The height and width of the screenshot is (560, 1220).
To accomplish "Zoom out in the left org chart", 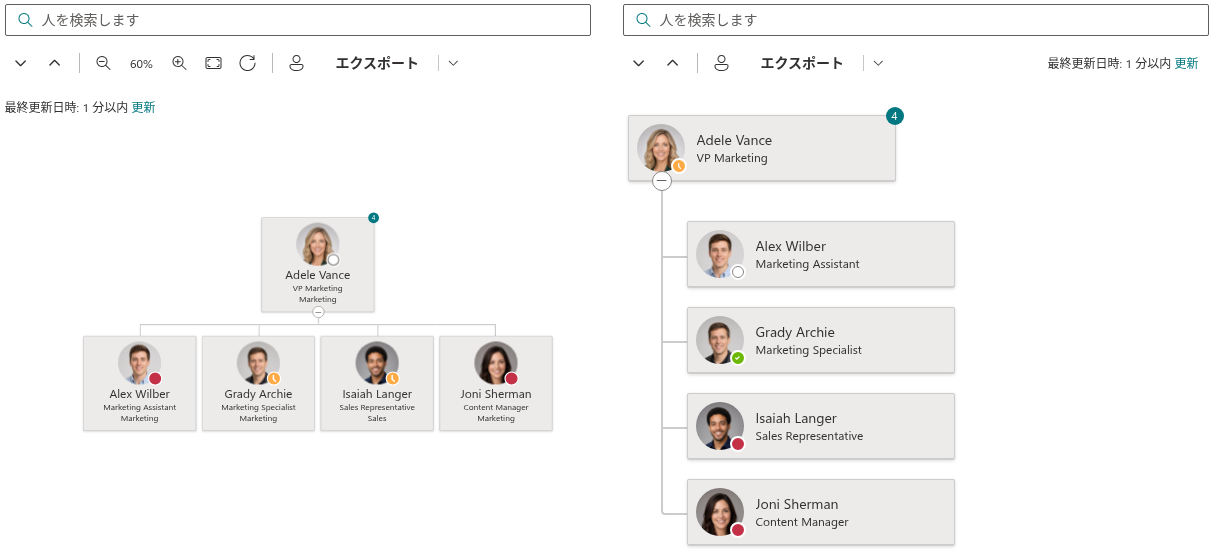I will (103, 63).
